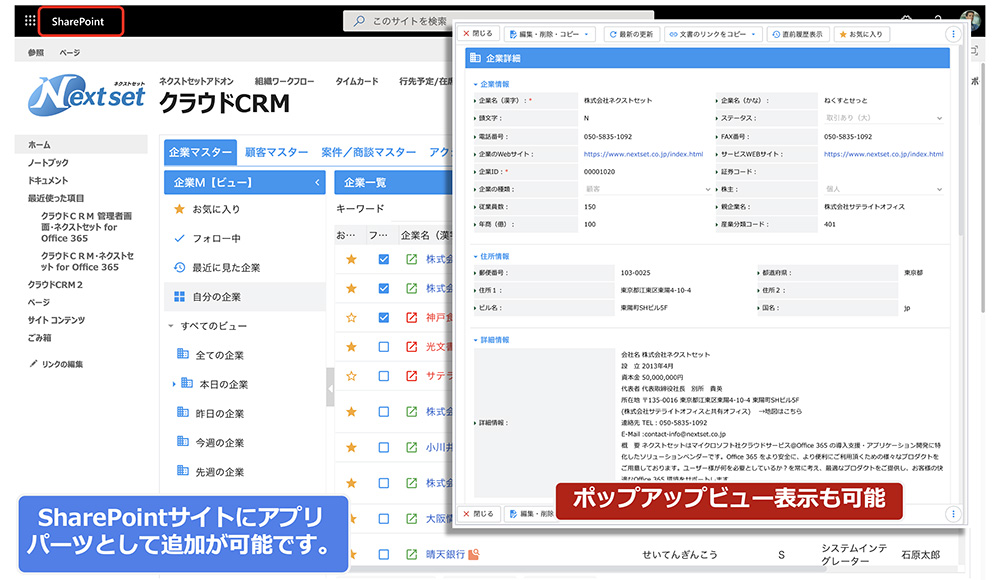Viewport: 1000px width, 580px height.
Task: Collapse the すべてのビュー tree section
Action: [x=171, y=326]
